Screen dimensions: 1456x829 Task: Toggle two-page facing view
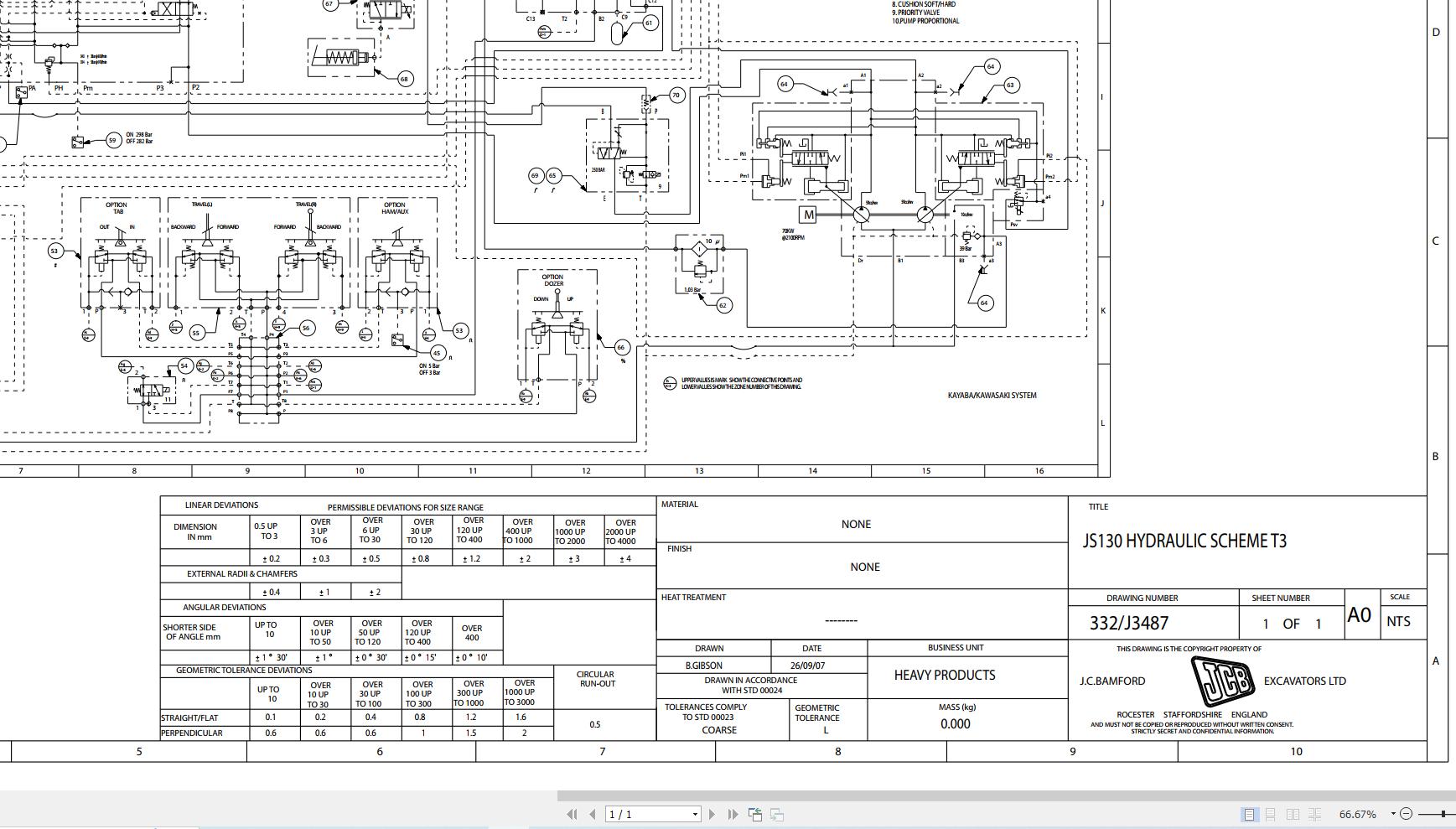tap(1293, 814)
